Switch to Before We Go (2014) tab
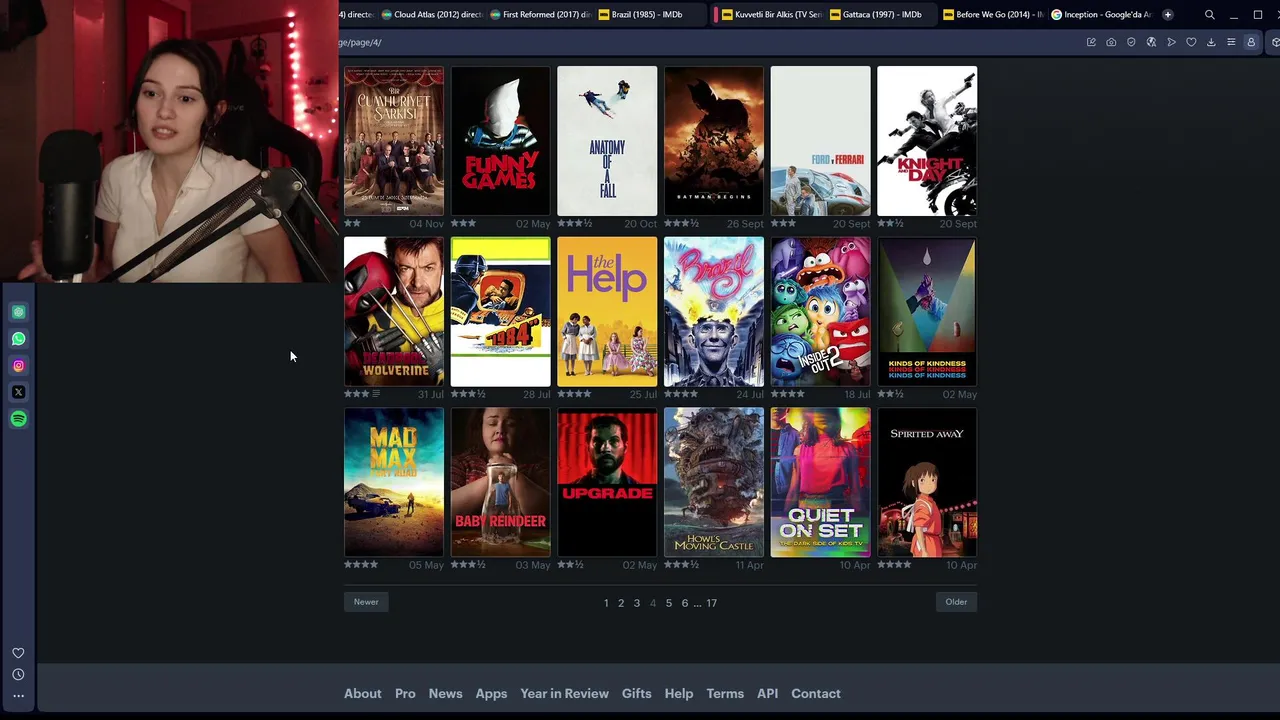 point(994,14)
